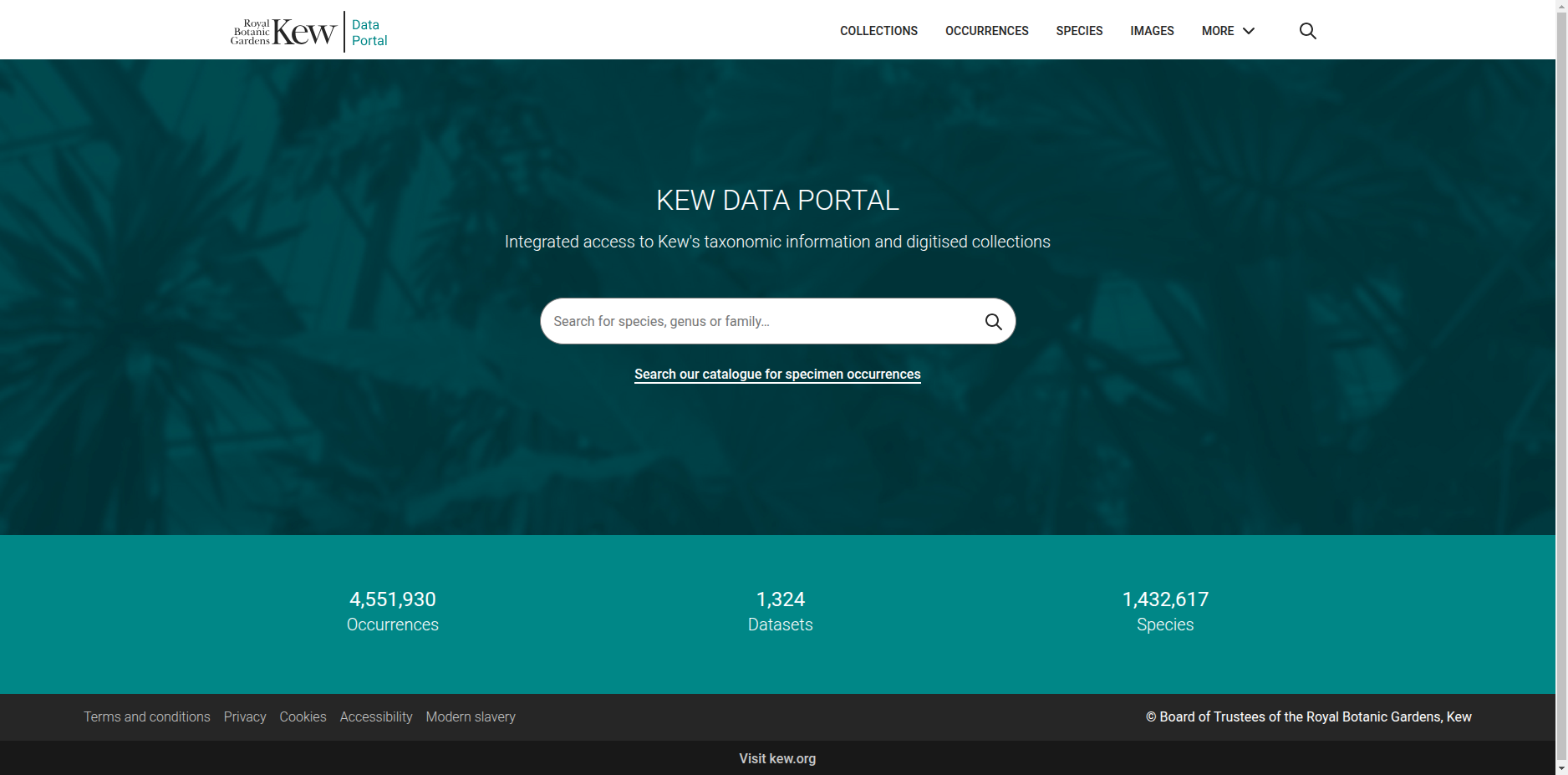
Task: Focus the species, genus or family search field
Action: [x=761, y=322]
